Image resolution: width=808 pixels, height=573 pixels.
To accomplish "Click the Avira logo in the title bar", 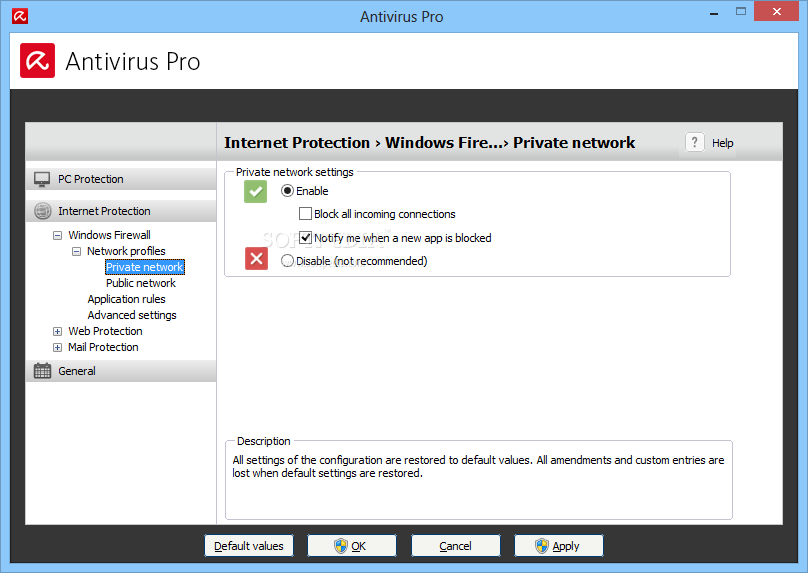I will (x=20, y=16).
